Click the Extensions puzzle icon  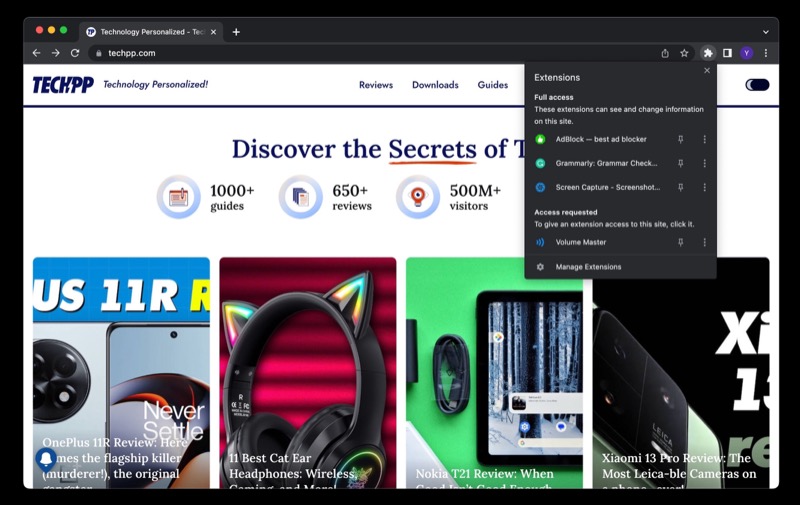[x=708, y=53]
